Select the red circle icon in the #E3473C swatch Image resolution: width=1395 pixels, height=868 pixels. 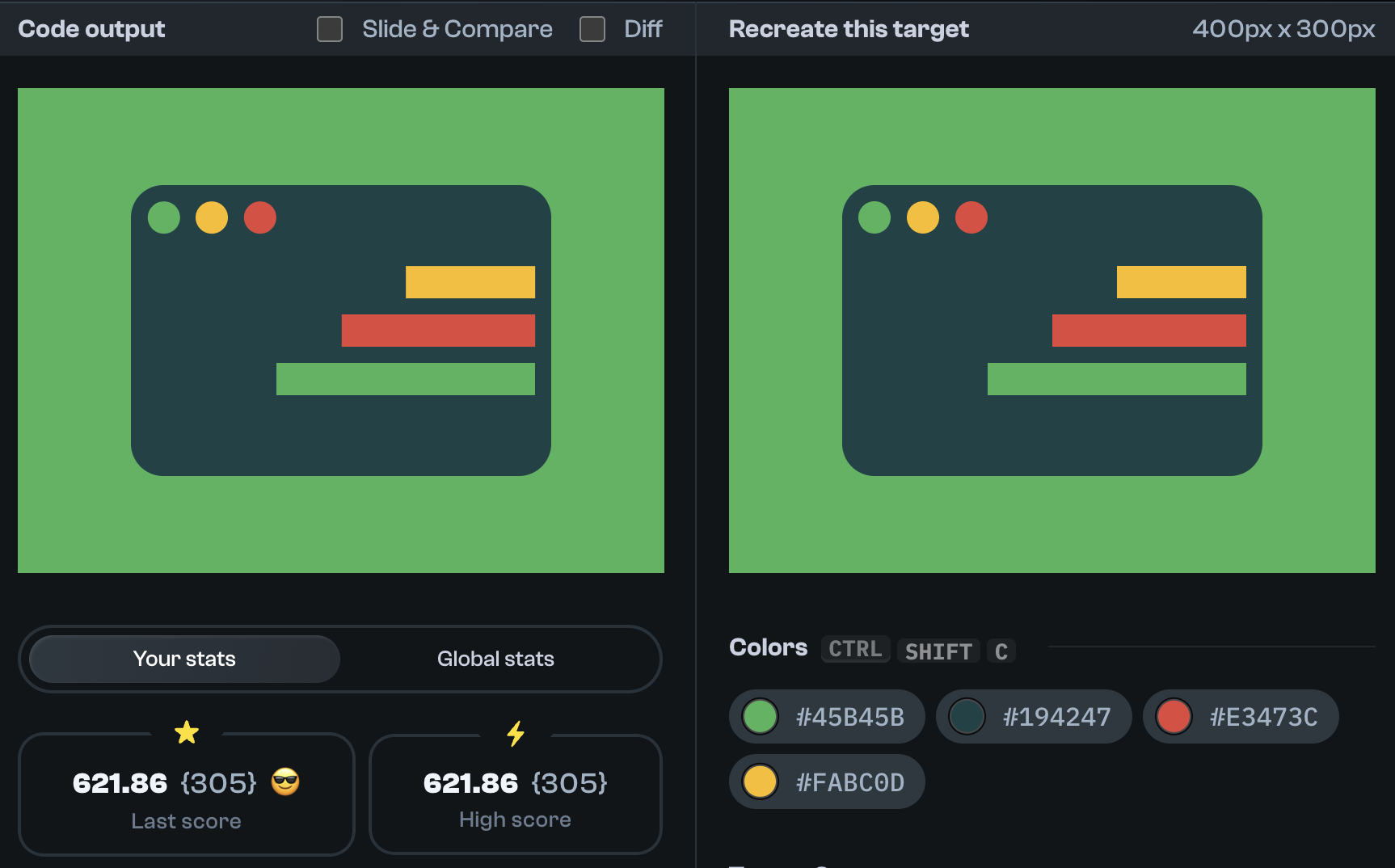point(1174,716)
